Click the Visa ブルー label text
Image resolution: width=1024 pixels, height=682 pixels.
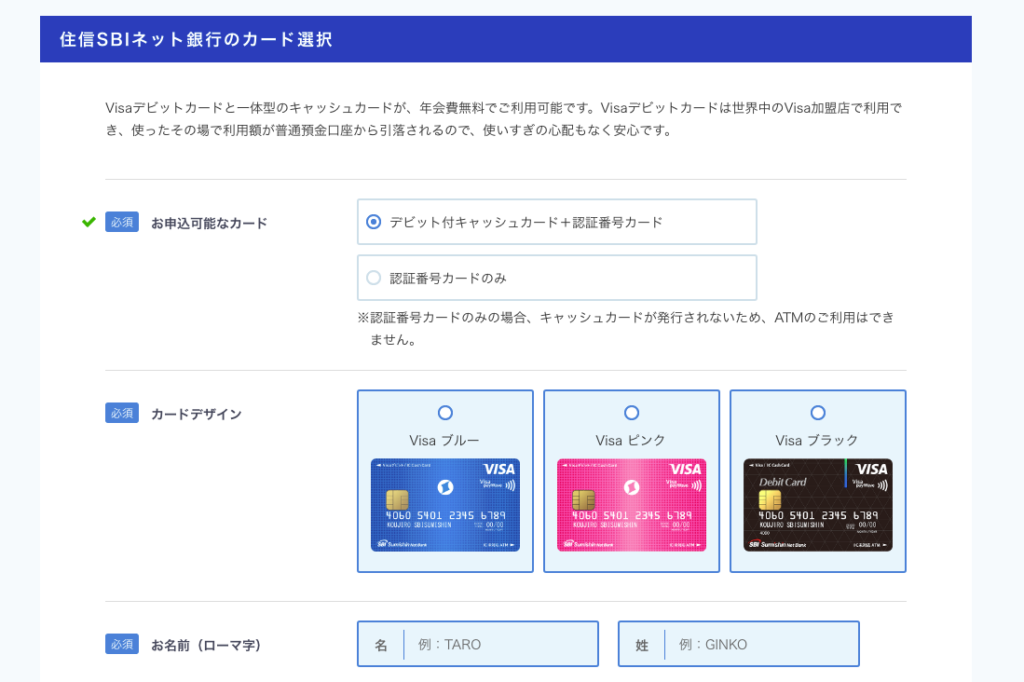click(x=445, y=440)
